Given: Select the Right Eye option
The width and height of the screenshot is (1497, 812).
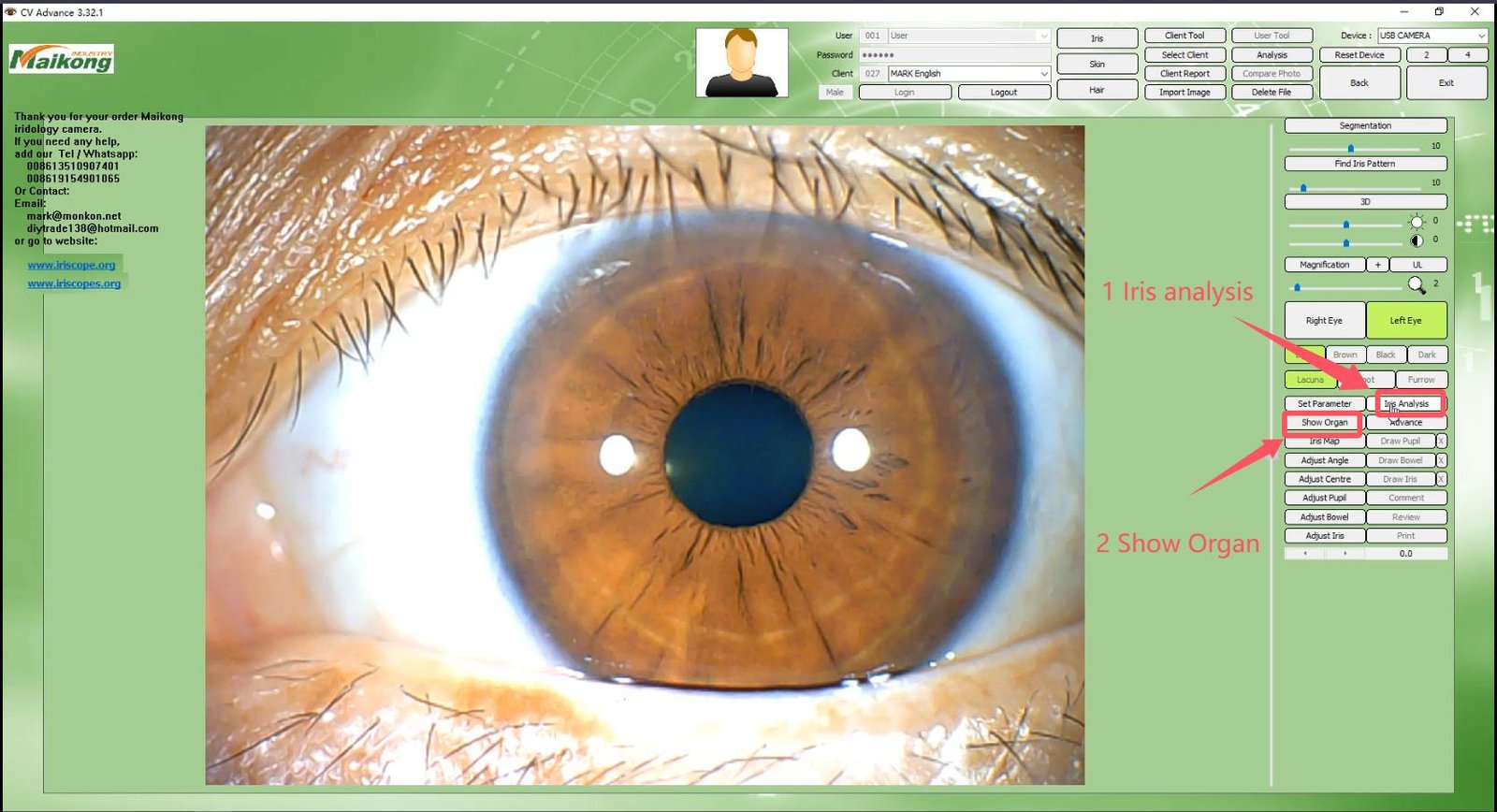Looking at the screenshot, I should coord(1324,320).
